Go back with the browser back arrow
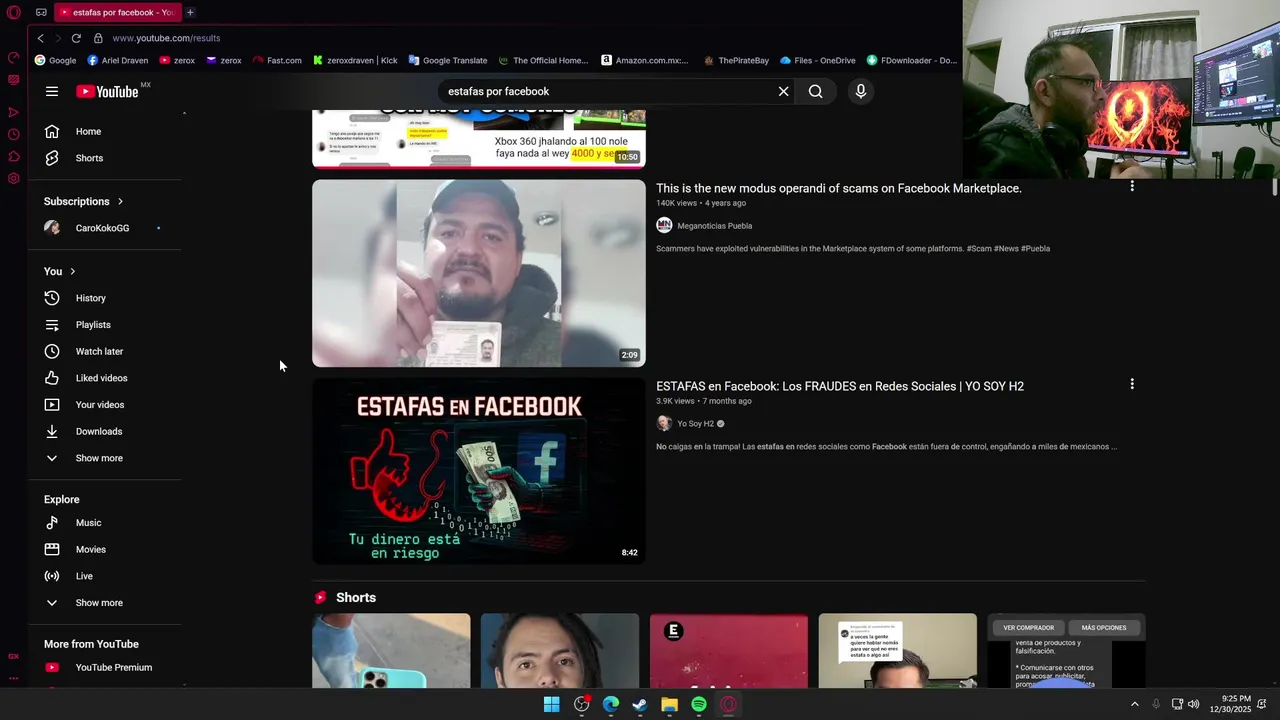 pos(41,38)
